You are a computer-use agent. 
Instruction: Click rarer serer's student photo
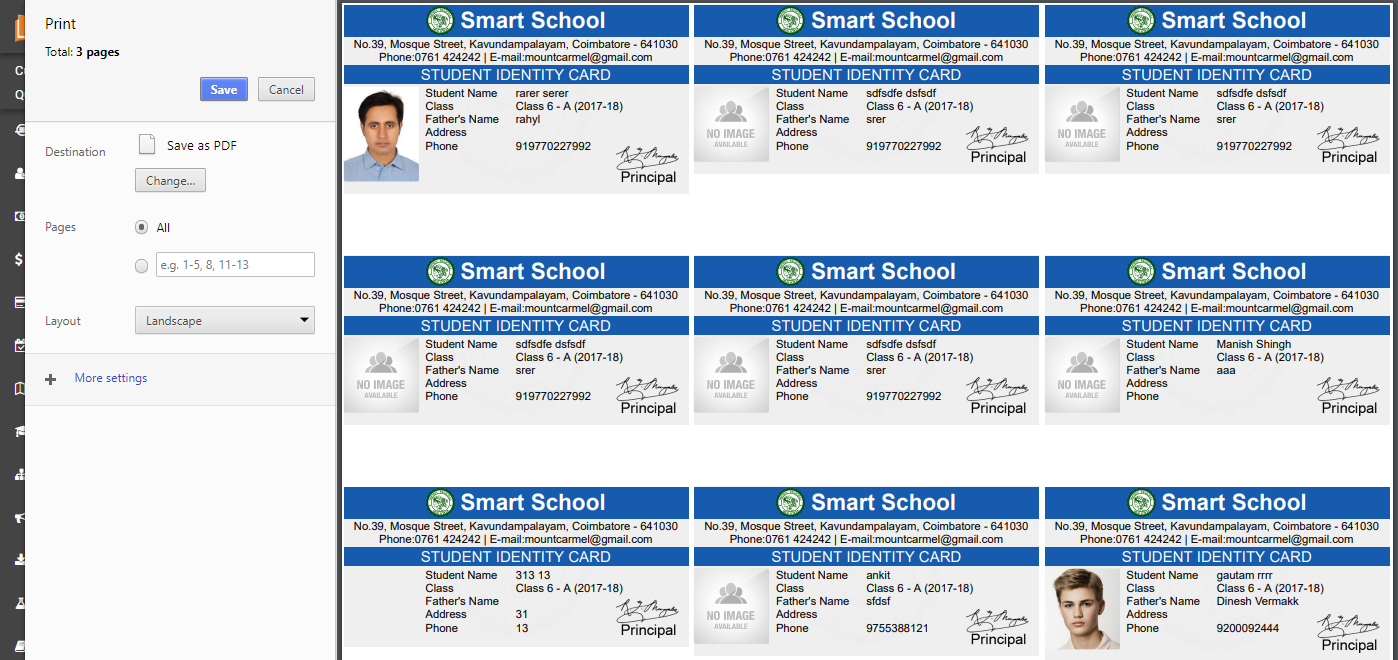point(381,134)
